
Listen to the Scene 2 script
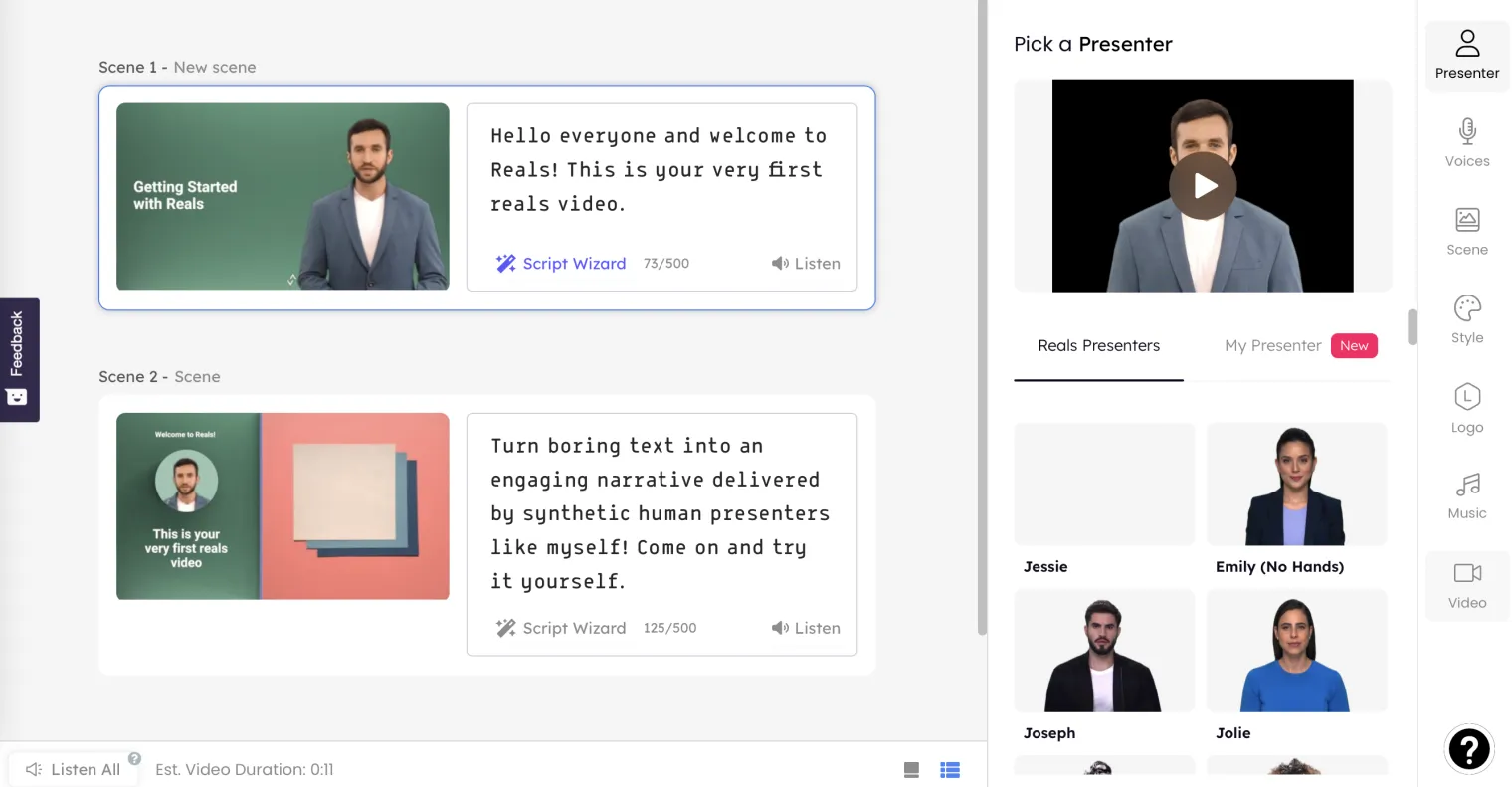coord(806,628)
